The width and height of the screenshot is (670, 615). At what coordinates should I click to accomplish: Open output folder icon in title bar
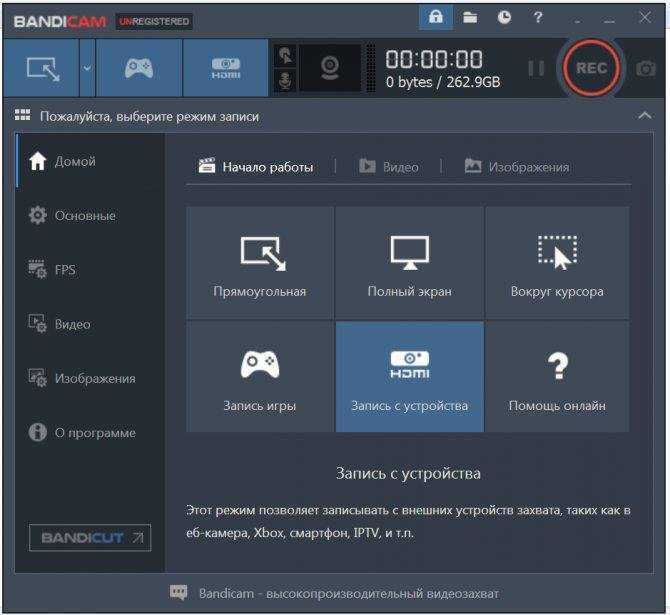pos(470,18)
